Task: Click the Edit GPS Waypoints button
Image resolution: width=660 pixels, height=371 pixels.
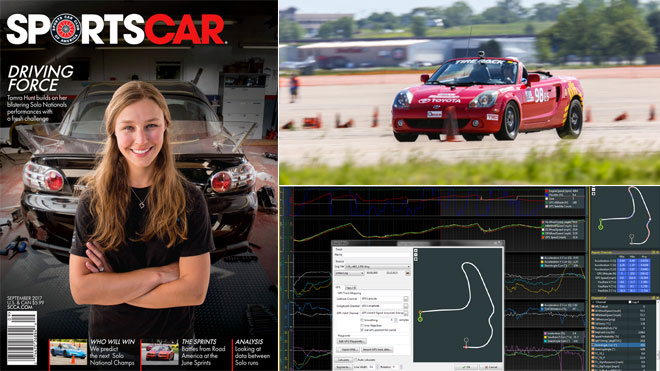Action: click(x=352, y=341)
